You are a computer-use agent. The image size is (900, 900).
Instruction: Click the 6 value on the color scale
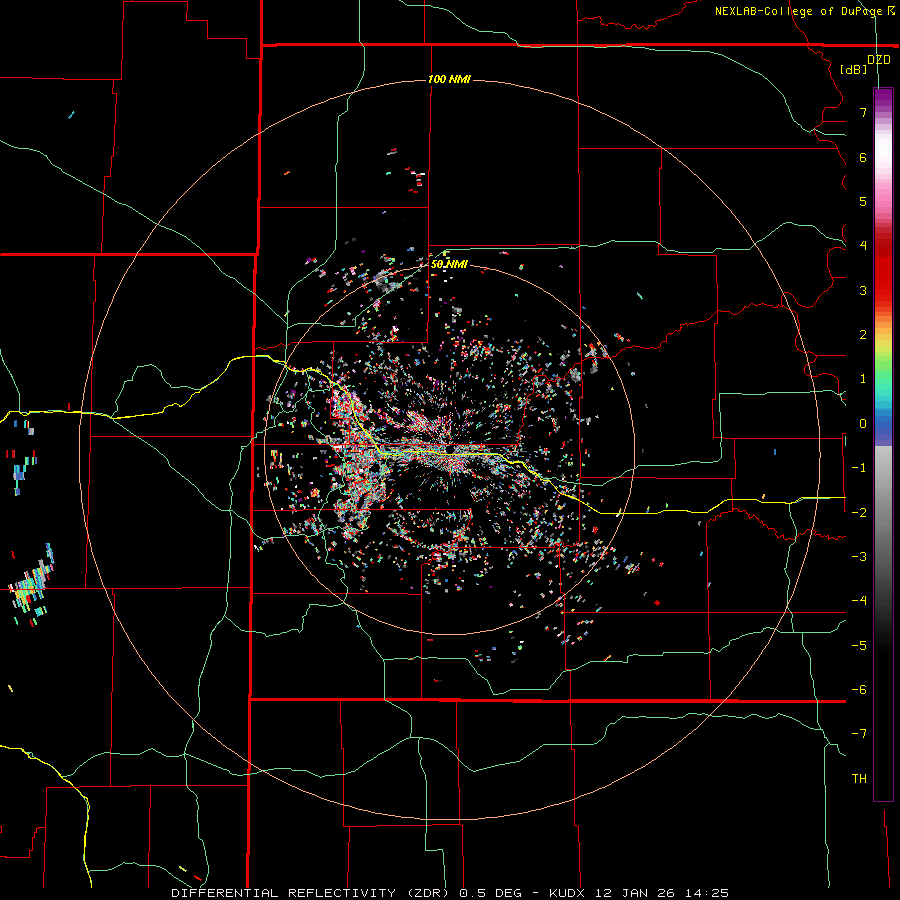click(863, 157)
